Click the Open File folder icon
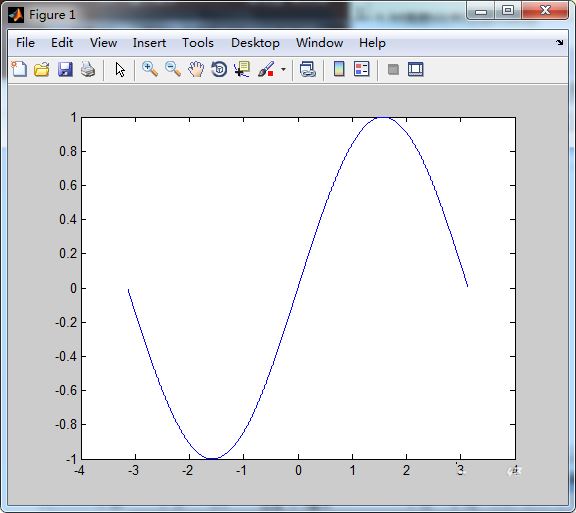 42,69
